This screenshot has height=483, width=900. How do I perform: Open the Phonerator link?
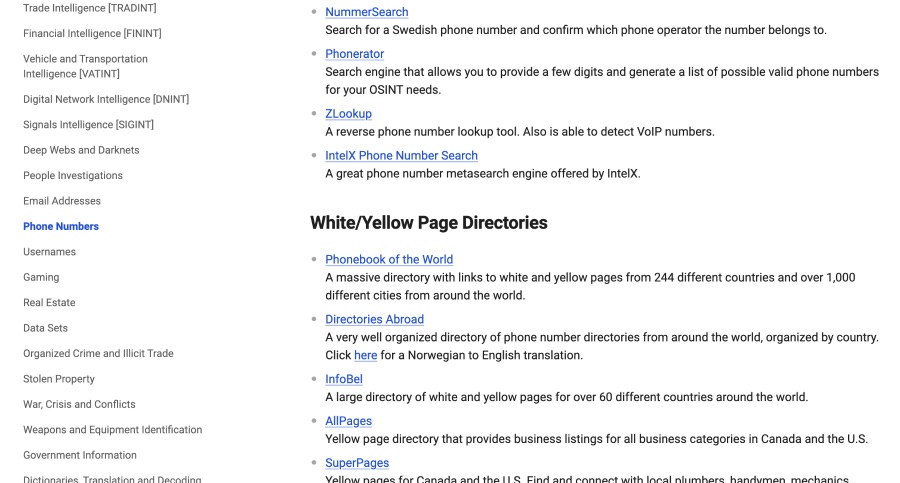(355, 54)
